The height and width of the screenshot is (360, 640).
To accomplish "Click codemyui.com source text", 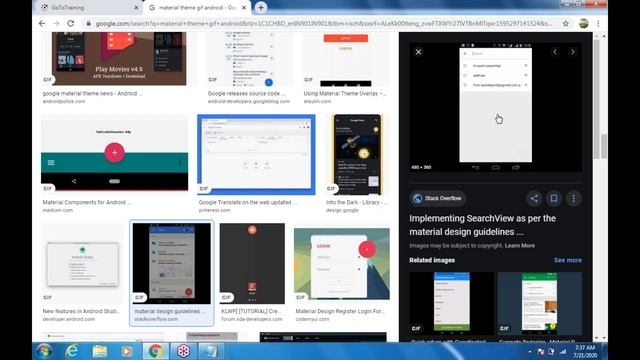I will tap(312, 319).
